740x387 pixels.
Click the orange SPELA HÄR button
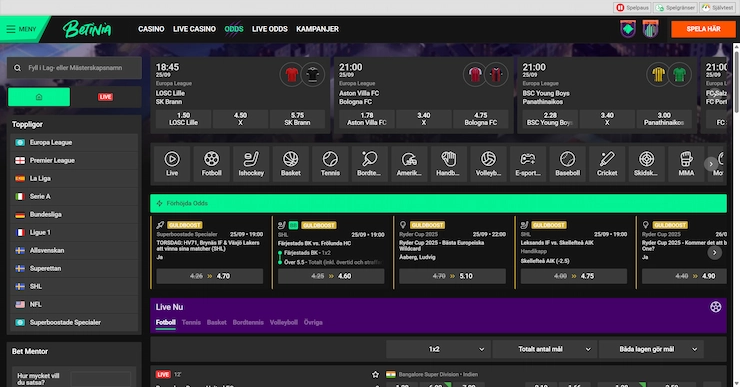(x=703, y=29)
